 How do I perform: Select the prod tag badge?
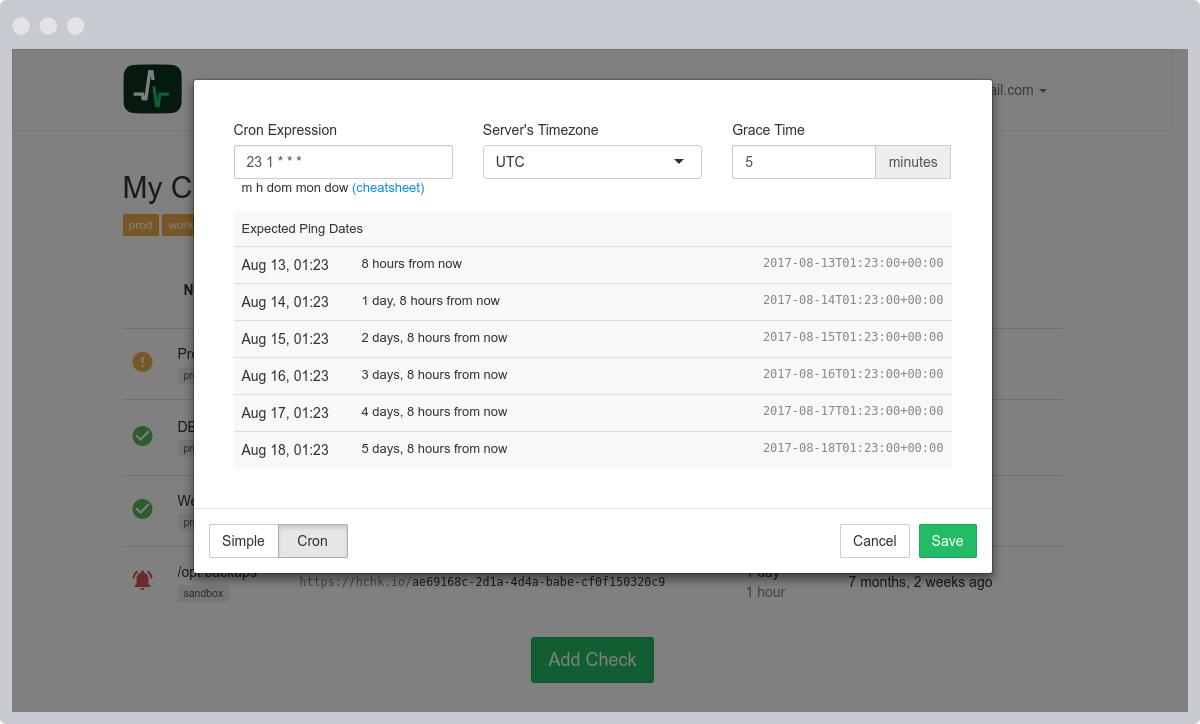tap(140, 224)
